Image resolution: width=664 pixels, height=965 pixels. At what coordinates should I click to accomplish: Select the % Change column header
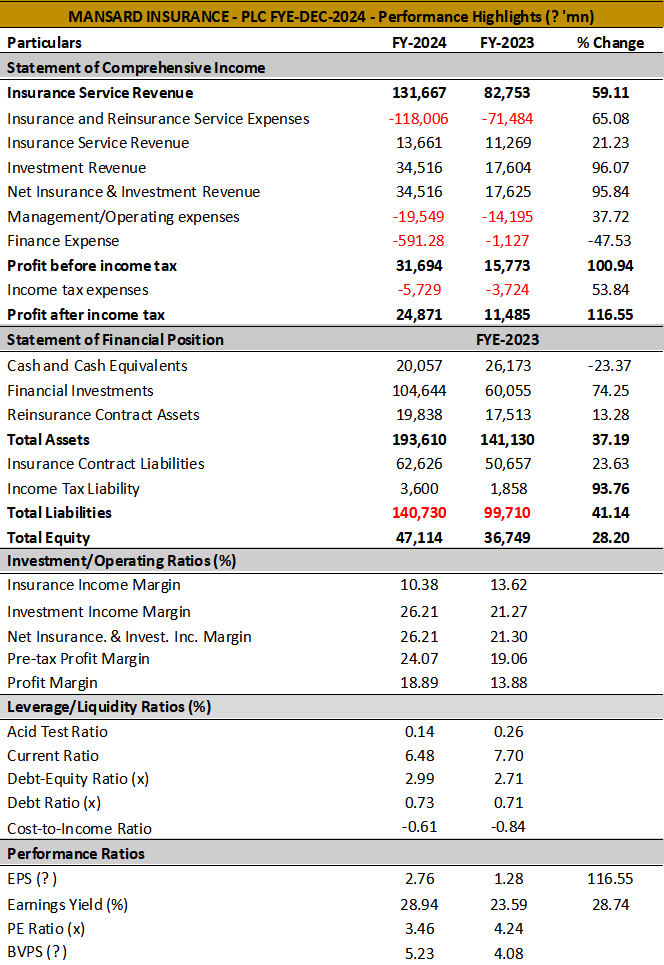point(610,42)
